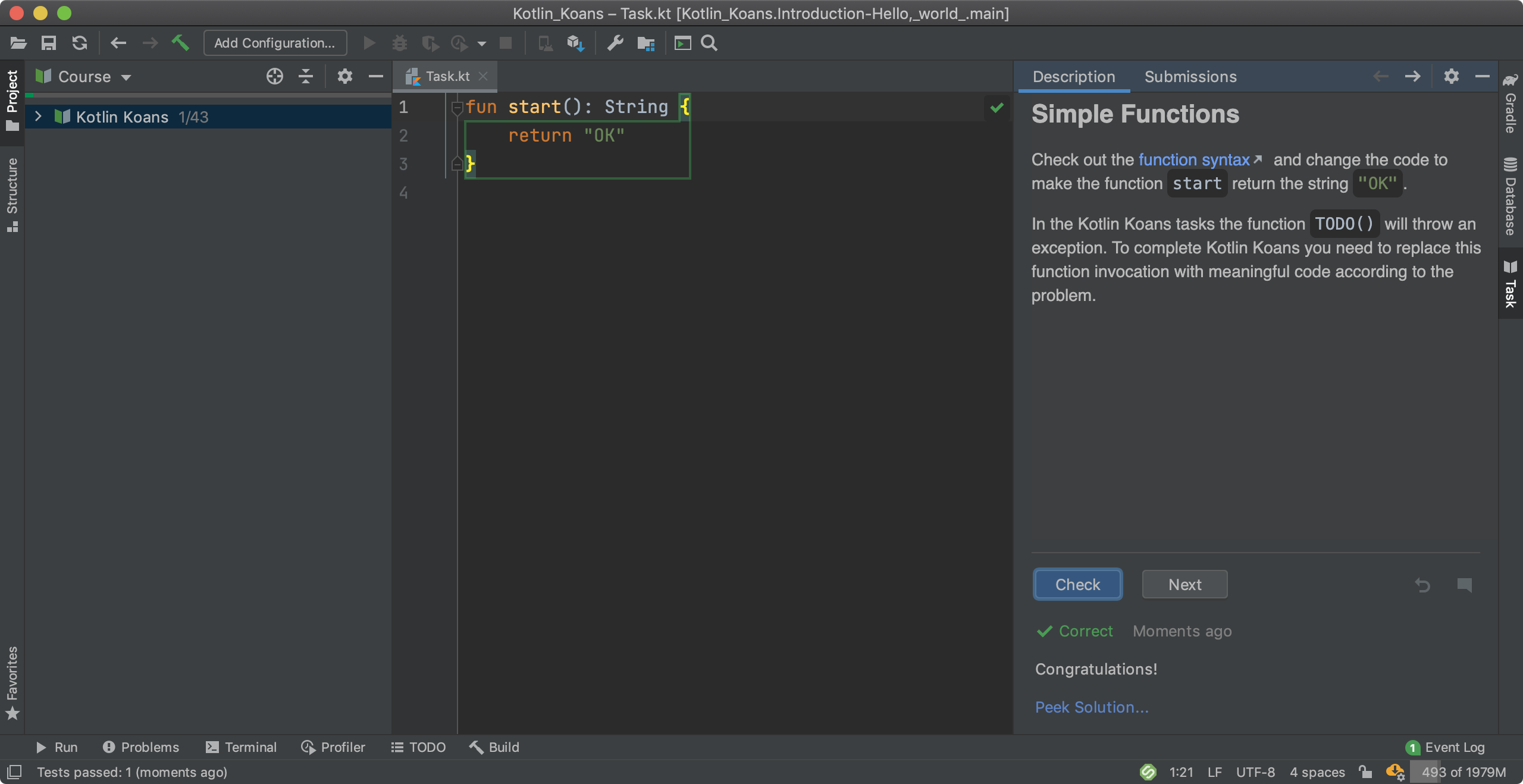Click the wrench Settings icon in toolbar

click(x=615, y=43)
